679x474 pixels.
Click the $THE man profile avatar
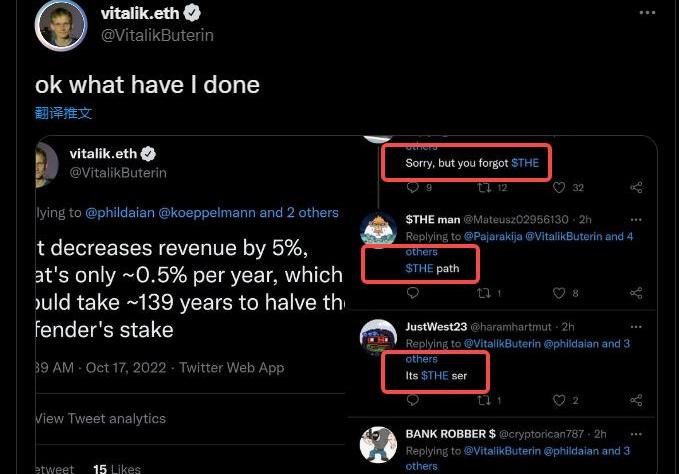click(379, 231)
